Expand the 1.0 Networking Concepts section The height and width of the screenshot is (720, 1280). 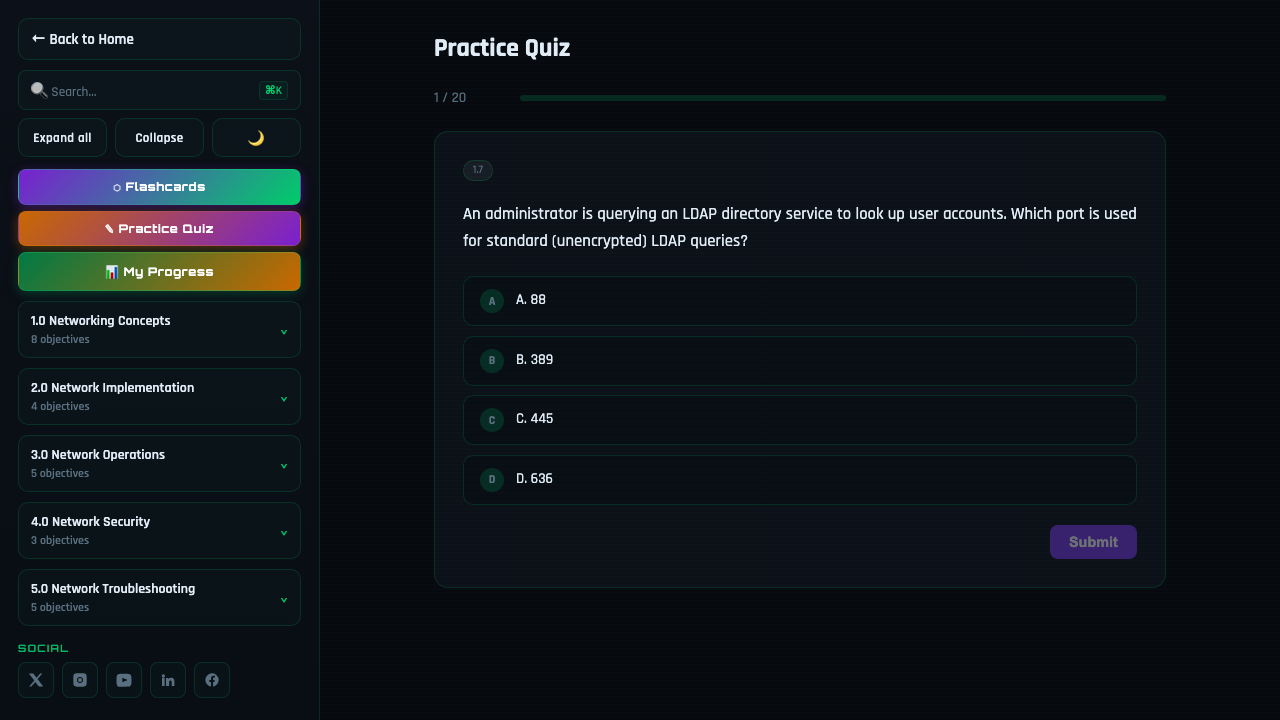(159, 329)
